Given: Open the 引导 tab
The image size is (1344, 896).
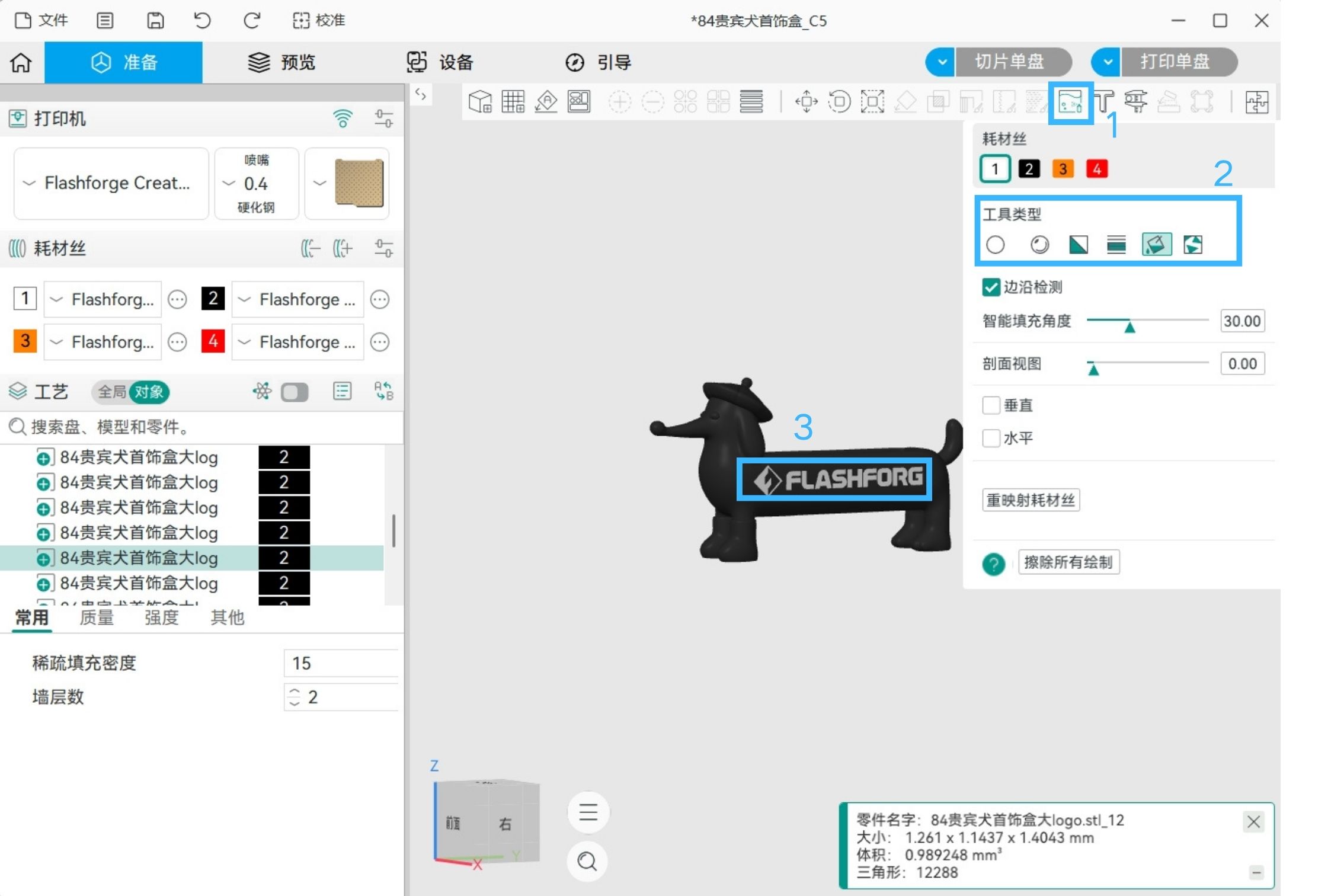Looking at the screenshot, I should [598, 62].
